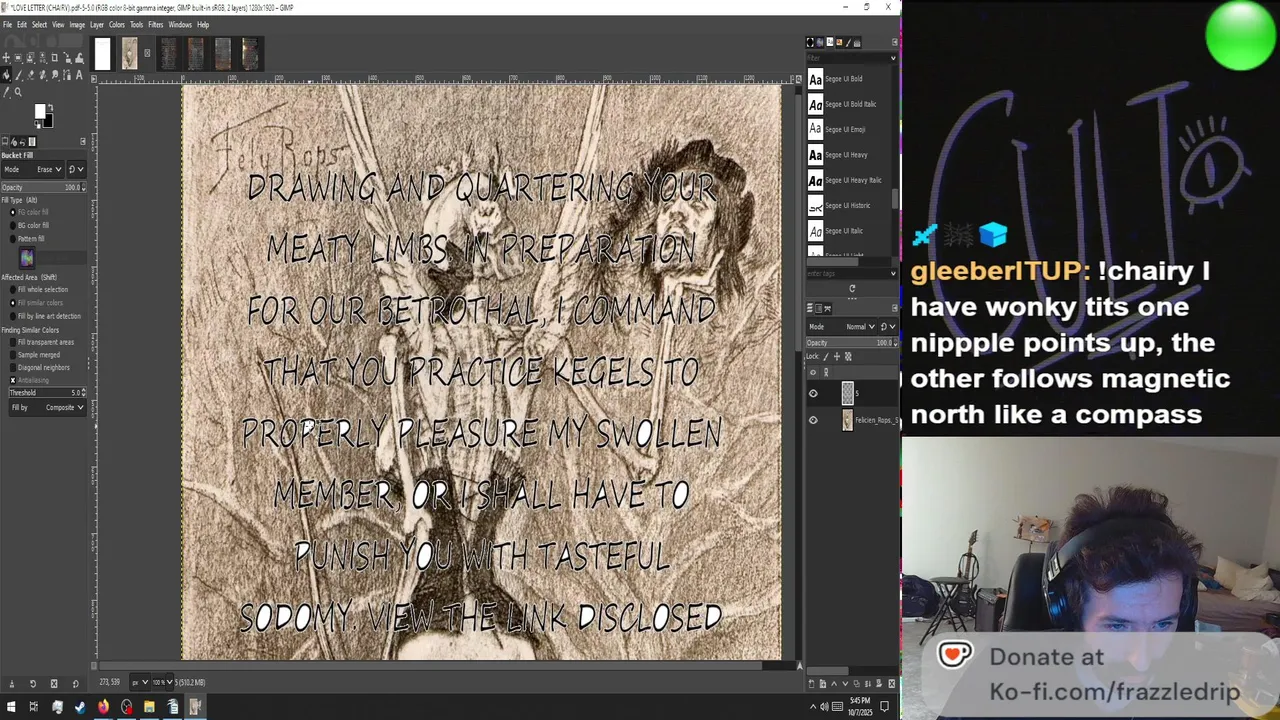The image size is (1280, 720).
Task: Select the Zoom magnifier tool
Action: coord(18,91)
